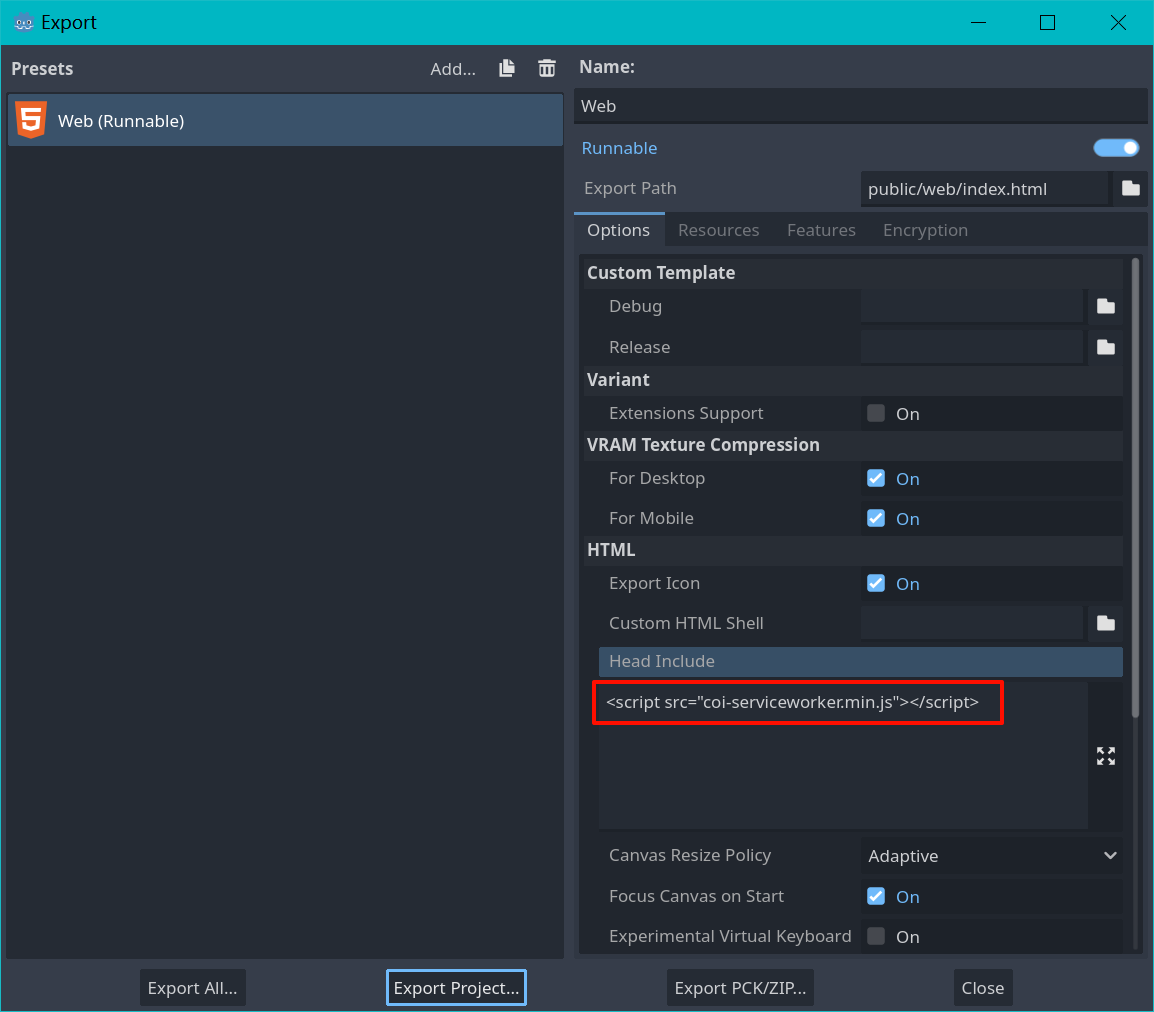Viewport: 1154px width, 1012px height.
Task: Enable Extensions Support checkbox
Action: coord(876,413)
